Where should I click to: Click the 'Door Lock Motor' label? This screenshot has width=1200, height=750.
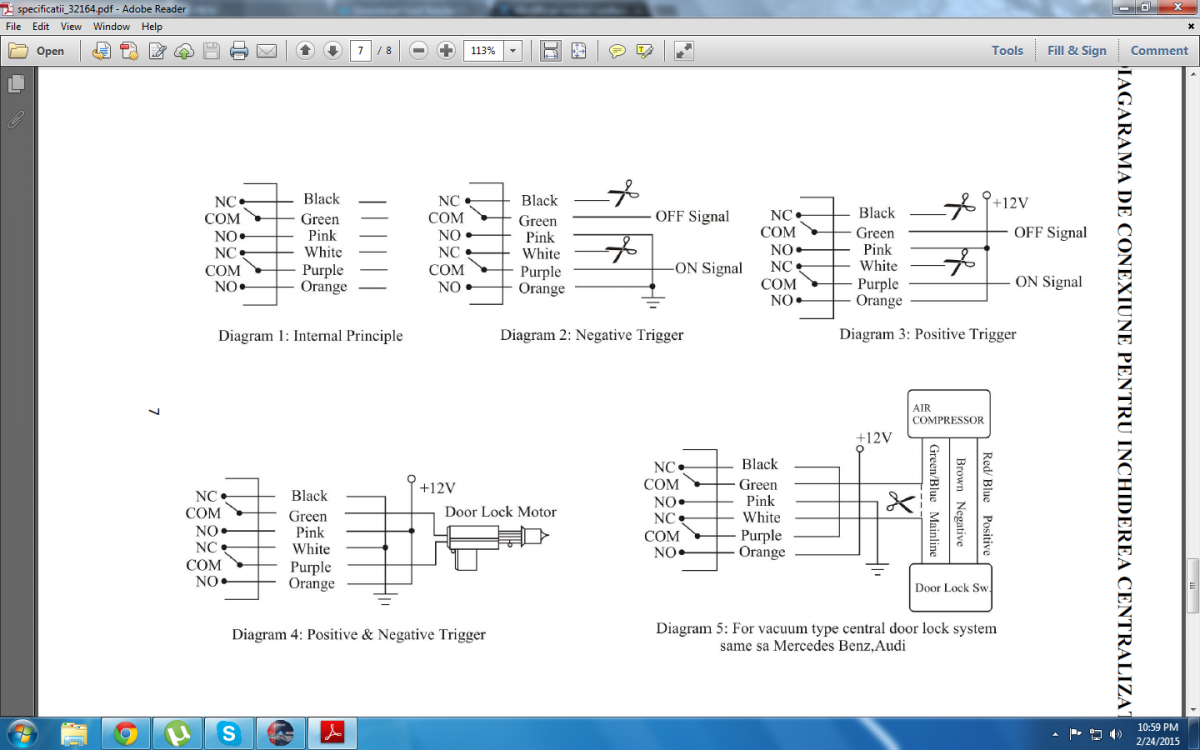coord(501,512)
